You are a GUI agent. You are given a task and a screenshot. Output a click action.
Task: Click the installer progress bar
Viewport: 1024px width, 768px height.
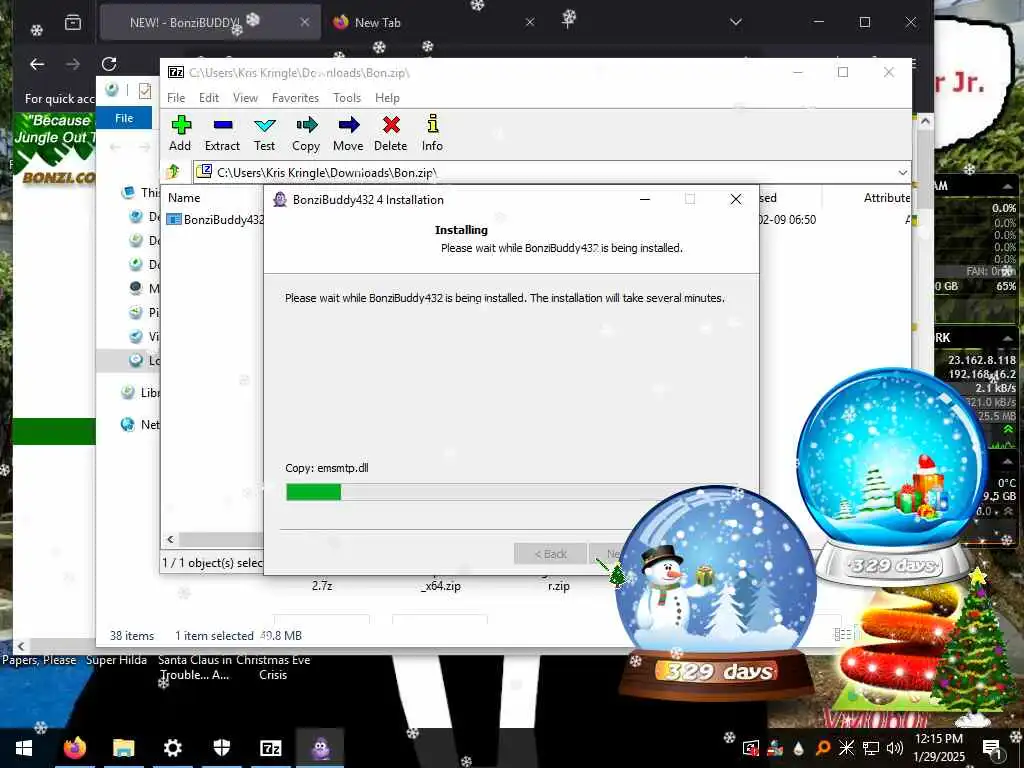click(511, 492)
